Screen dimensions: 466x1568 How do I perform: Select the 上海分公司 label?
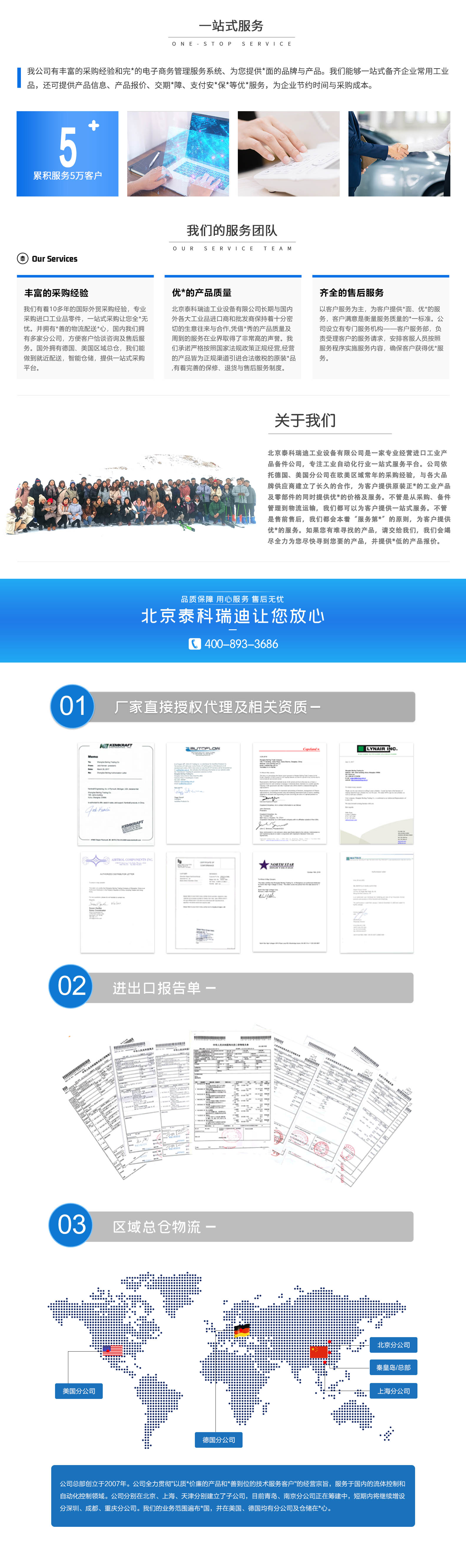394,1391
